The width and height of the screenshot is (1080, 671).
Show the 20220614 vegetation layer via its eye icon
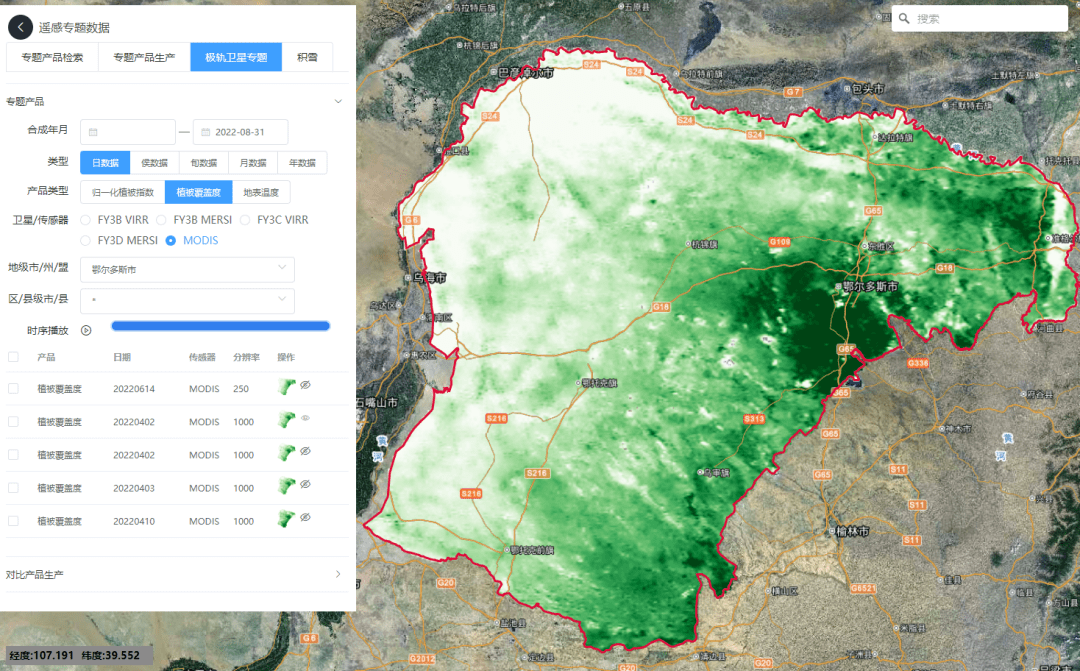tap(305, 385)
